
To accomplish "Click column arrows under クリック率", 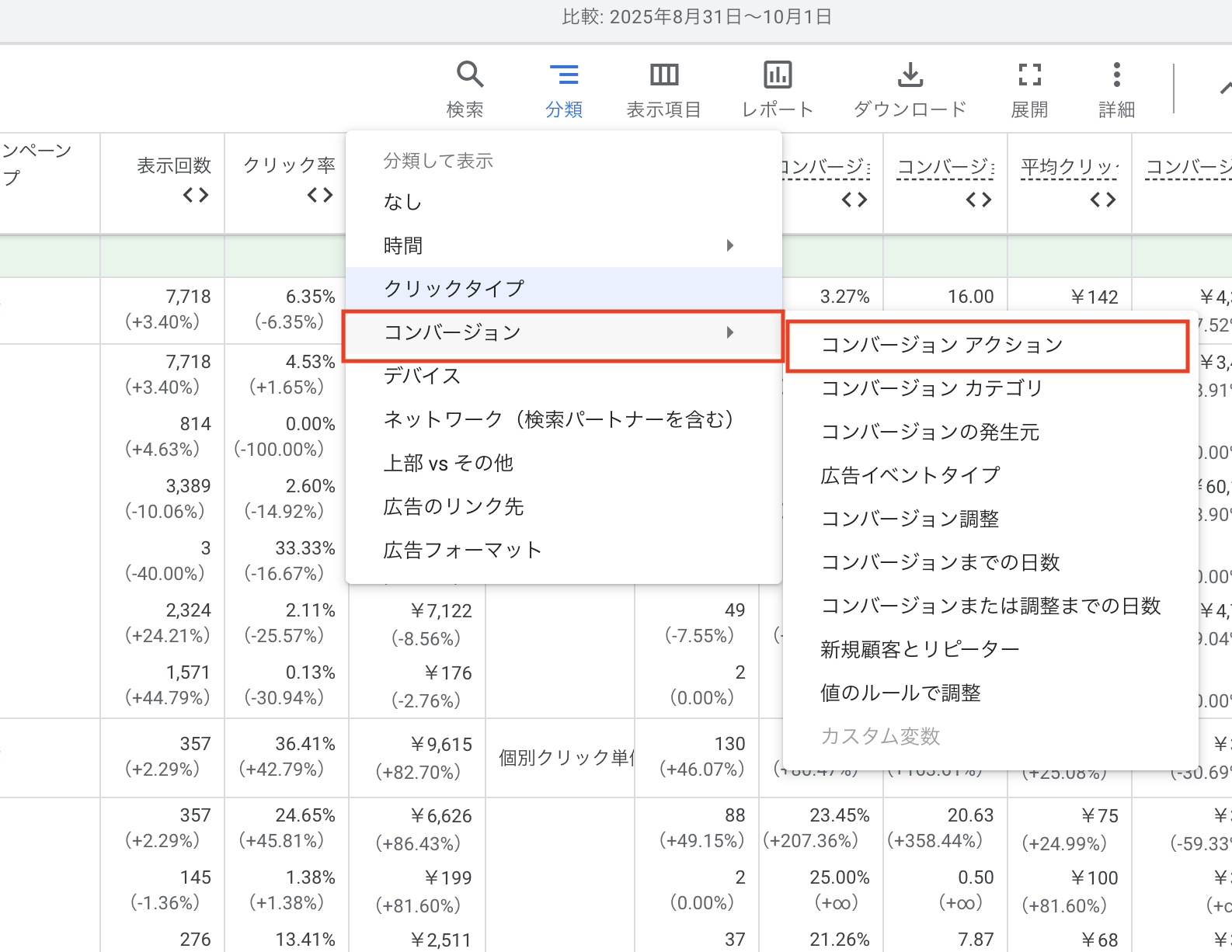I will [x=320, y=195].
